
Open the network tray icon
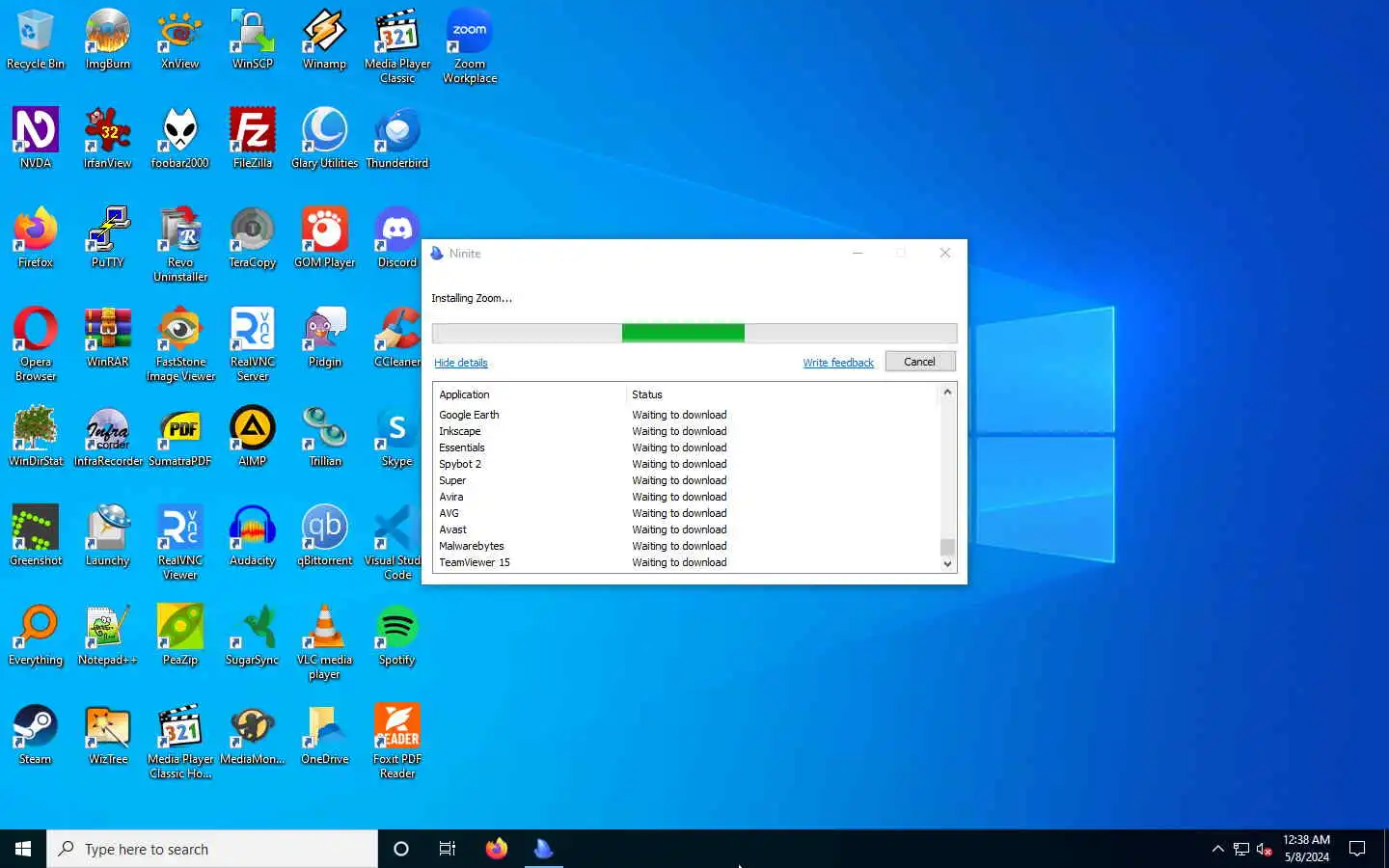[1241, 849]
